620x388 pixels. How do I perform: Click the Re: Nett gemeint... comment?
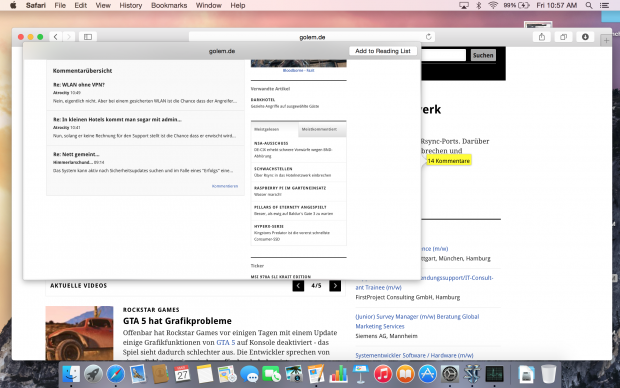pyautogui.click(x=76, y=154)
